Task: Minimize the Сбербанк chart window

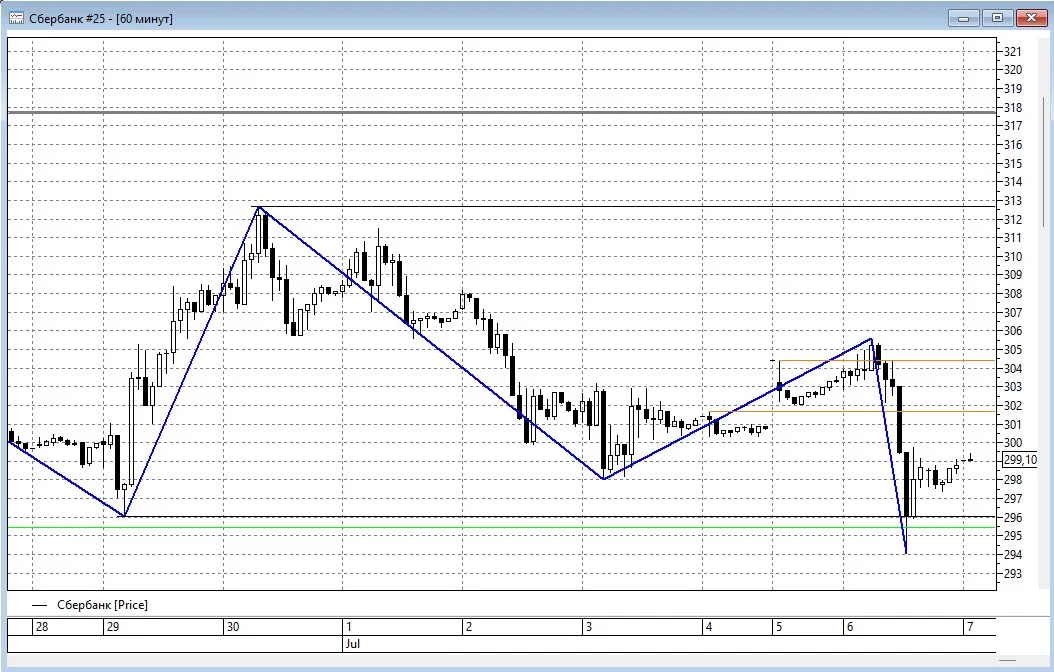Action: [963, 18]
